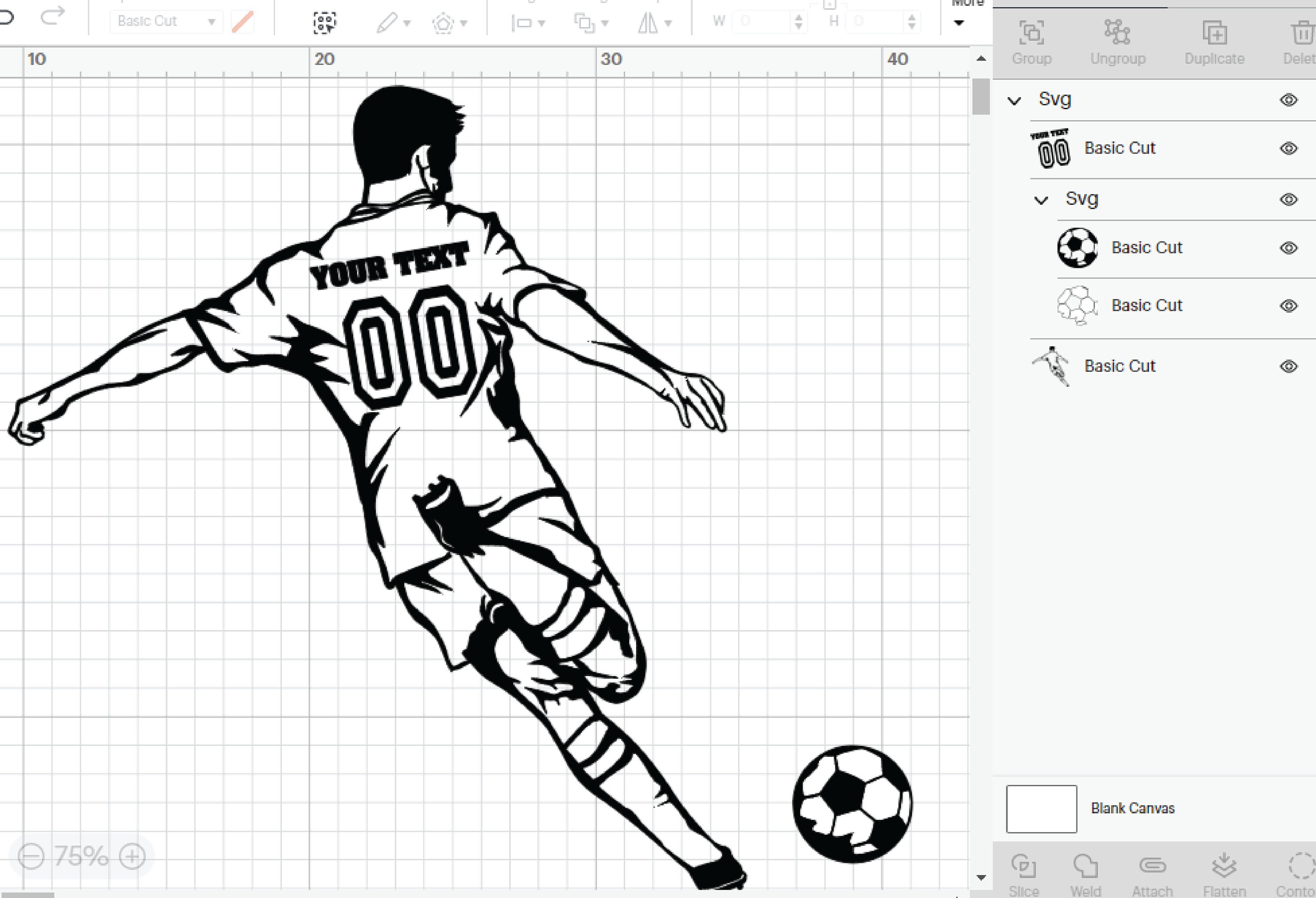Open the Basic Cut operation dropdown
Screen dimensions: 1316x898
[x=212, y=21]
